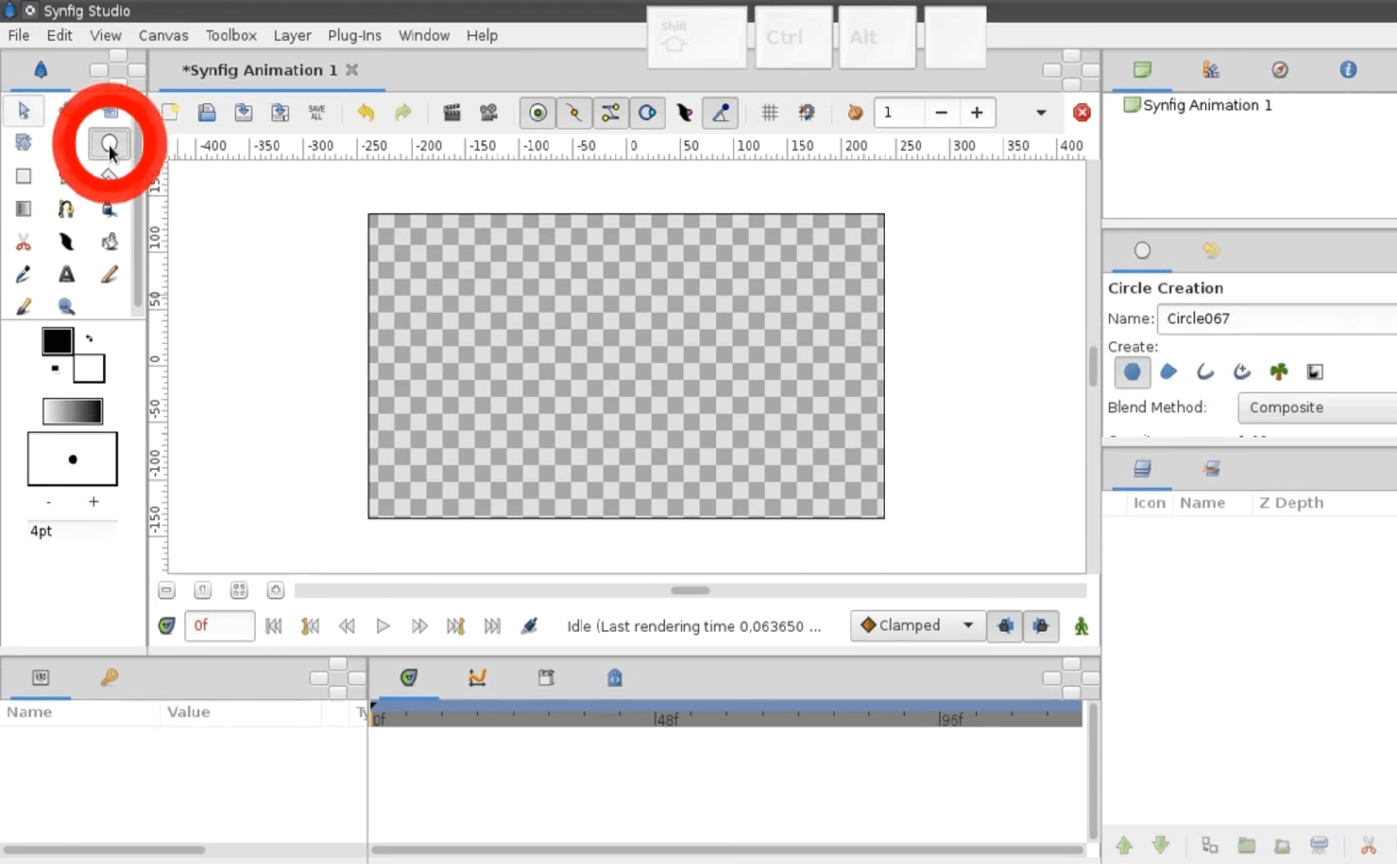
Task: Open the Blend Method dropdown
Action: [1316, 407]
